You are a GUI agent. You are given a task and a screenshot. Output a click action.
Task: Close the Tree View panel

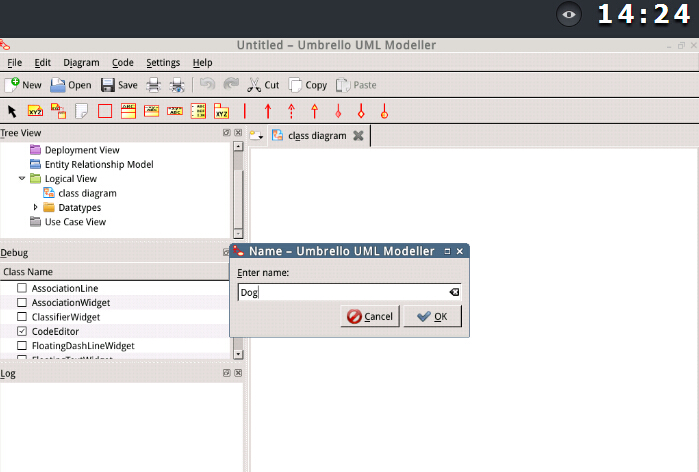pos(238,132)
